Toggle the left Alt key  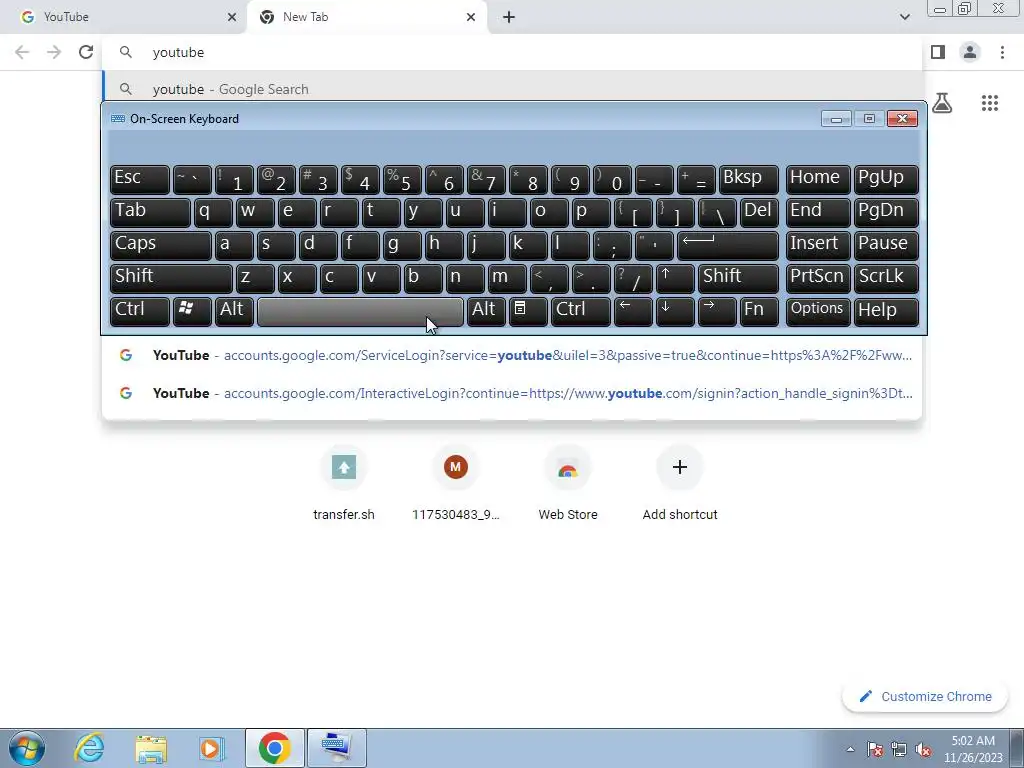(234, 312)
